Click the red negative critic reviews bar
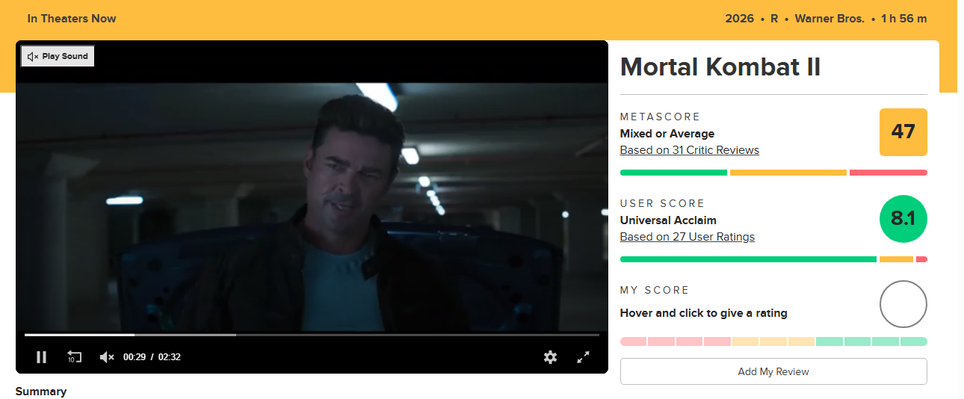This screenshot has width=964, height=399. pos(888,173)
